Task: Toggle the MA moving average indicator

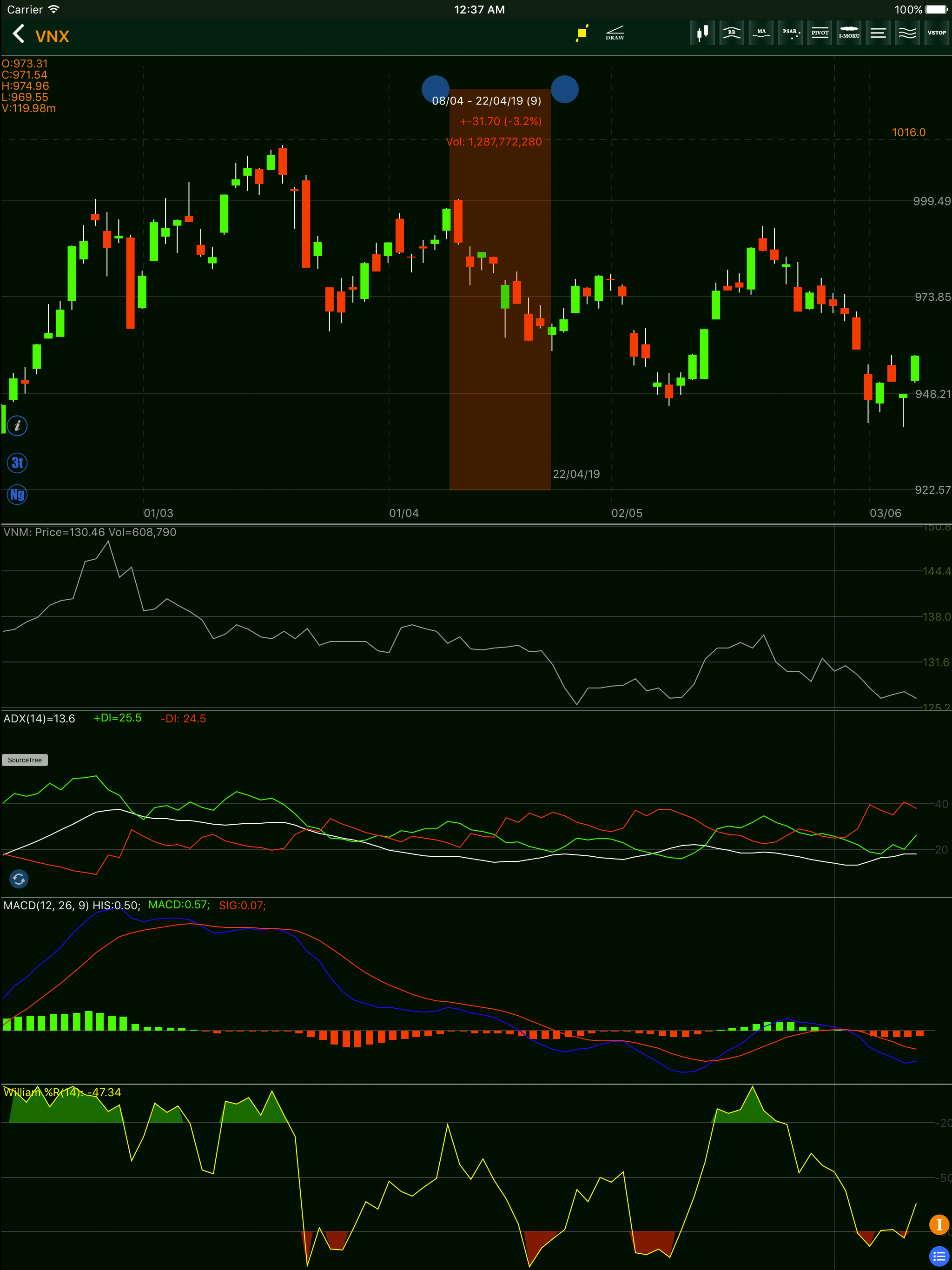Action: tap(761, 33)
